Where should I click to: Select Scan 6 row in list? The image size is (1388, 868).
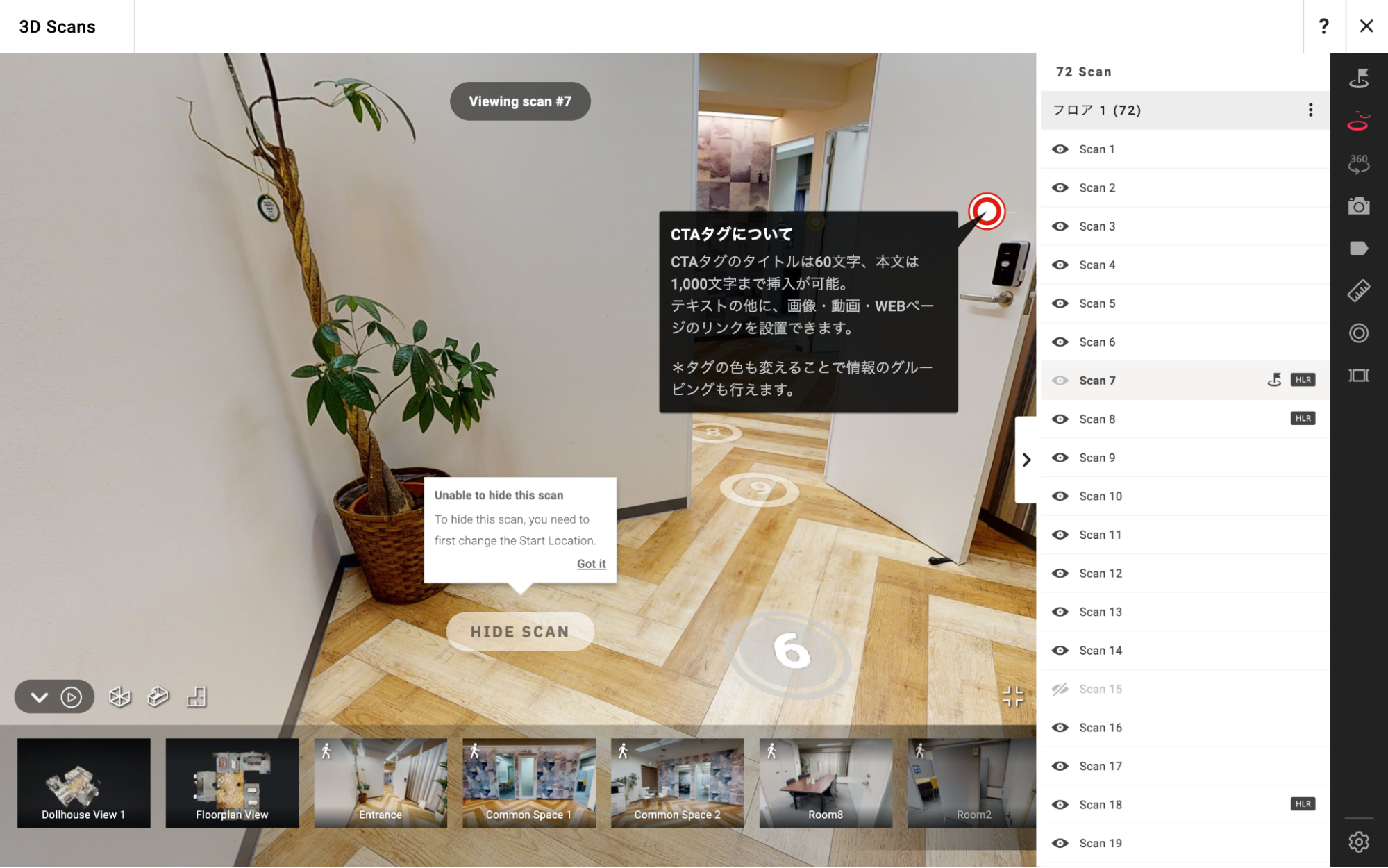coord(1184,342)
